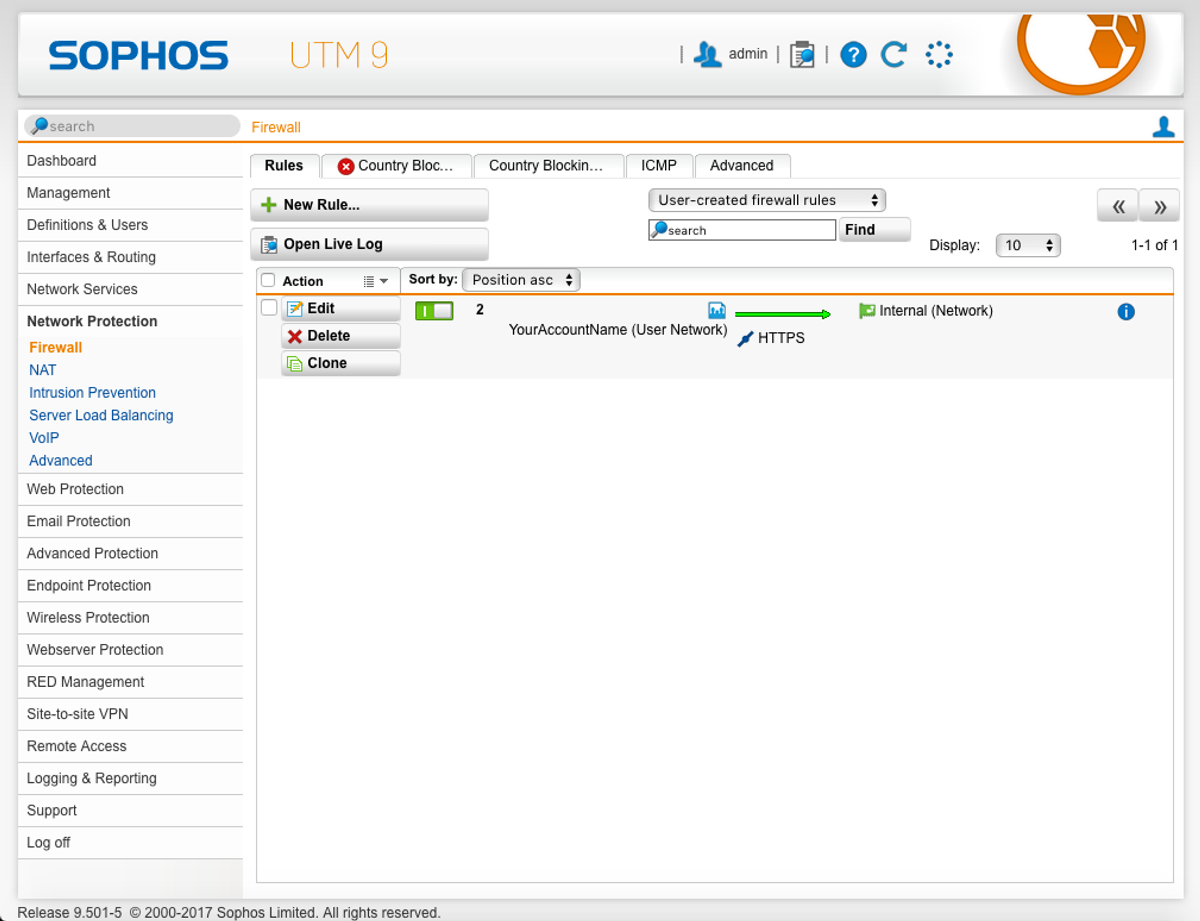
Task: Open Intrusion Prevention in sidebar
Action: point(92,393)
